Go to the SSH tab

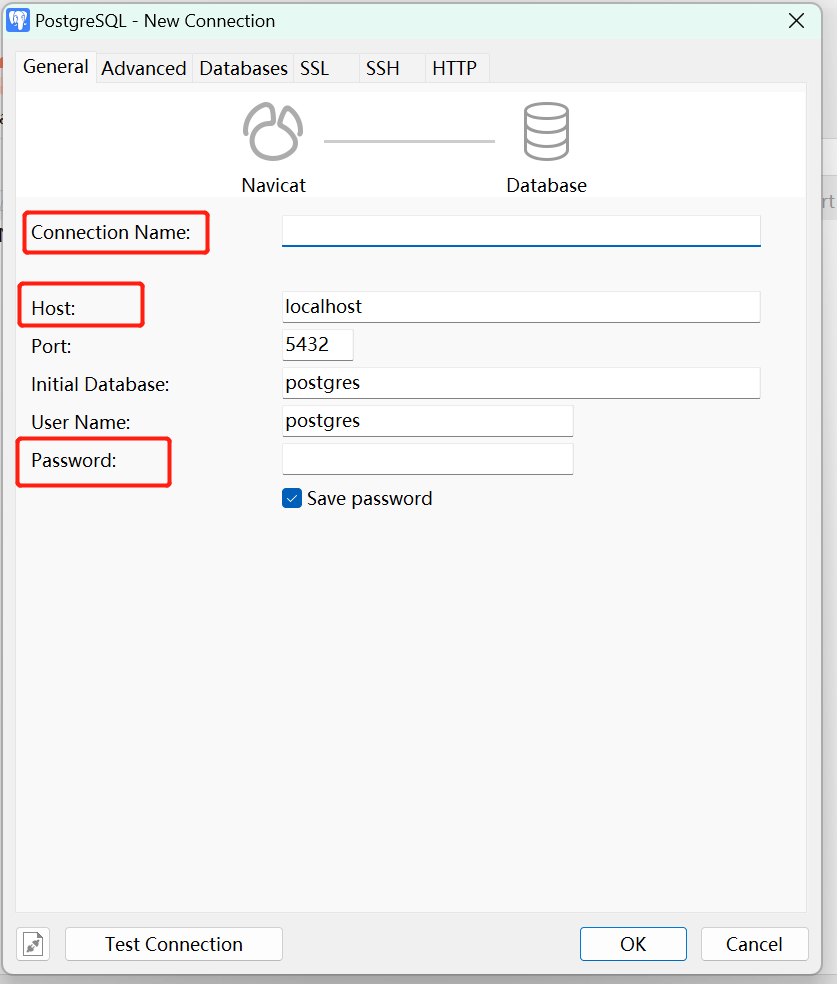(x=382, y=68)
